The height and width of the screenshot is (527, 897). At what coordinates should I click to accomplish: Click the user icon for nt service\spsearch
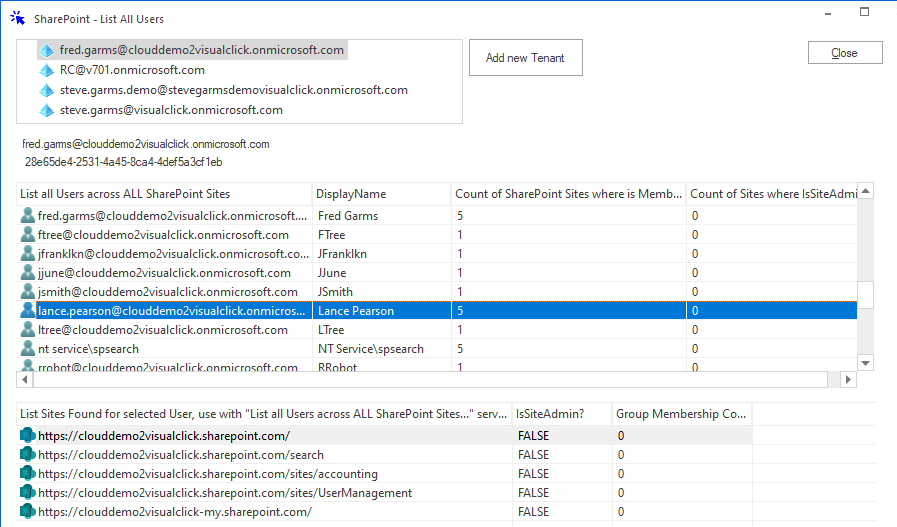[28, 349]
